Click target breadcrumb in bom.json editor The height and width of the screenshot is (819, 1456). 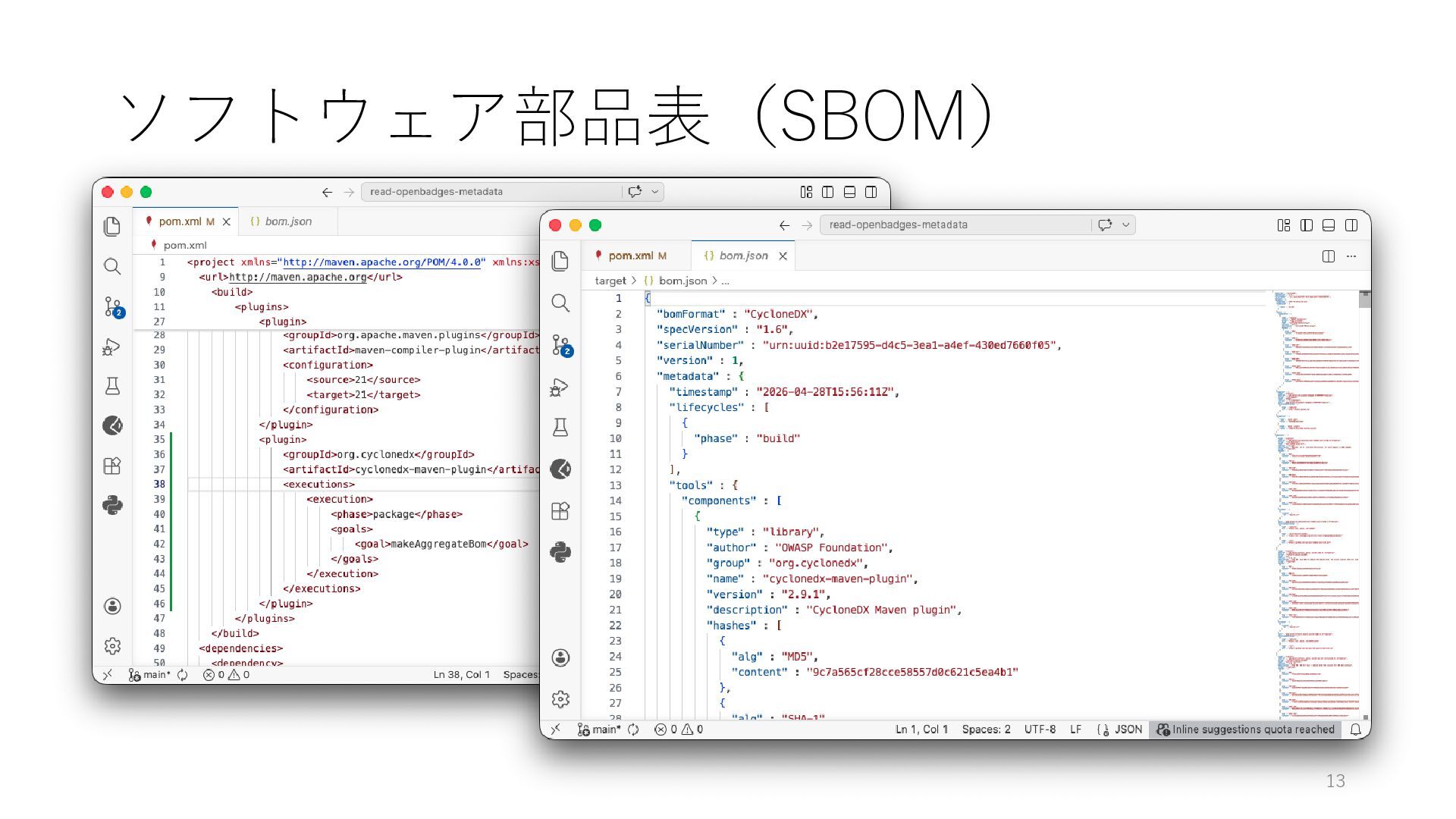coord(610,281)
